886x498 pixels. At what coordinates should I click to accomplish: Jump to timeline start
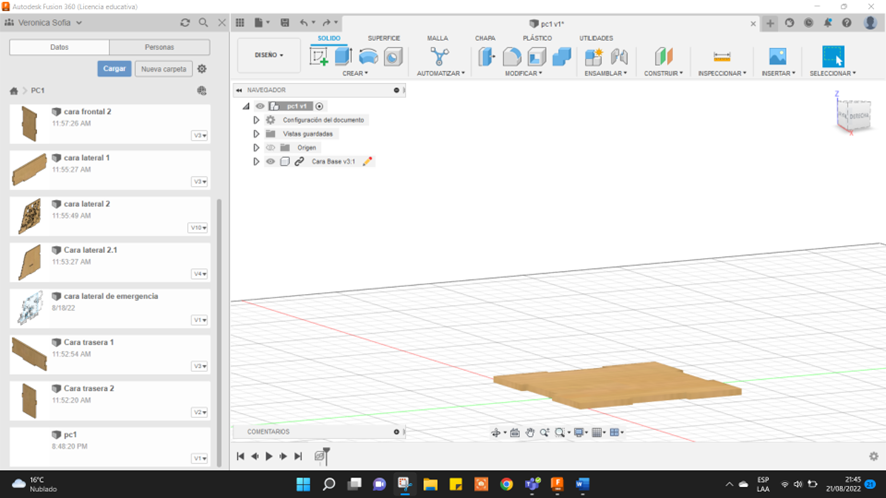pos(240,456)
